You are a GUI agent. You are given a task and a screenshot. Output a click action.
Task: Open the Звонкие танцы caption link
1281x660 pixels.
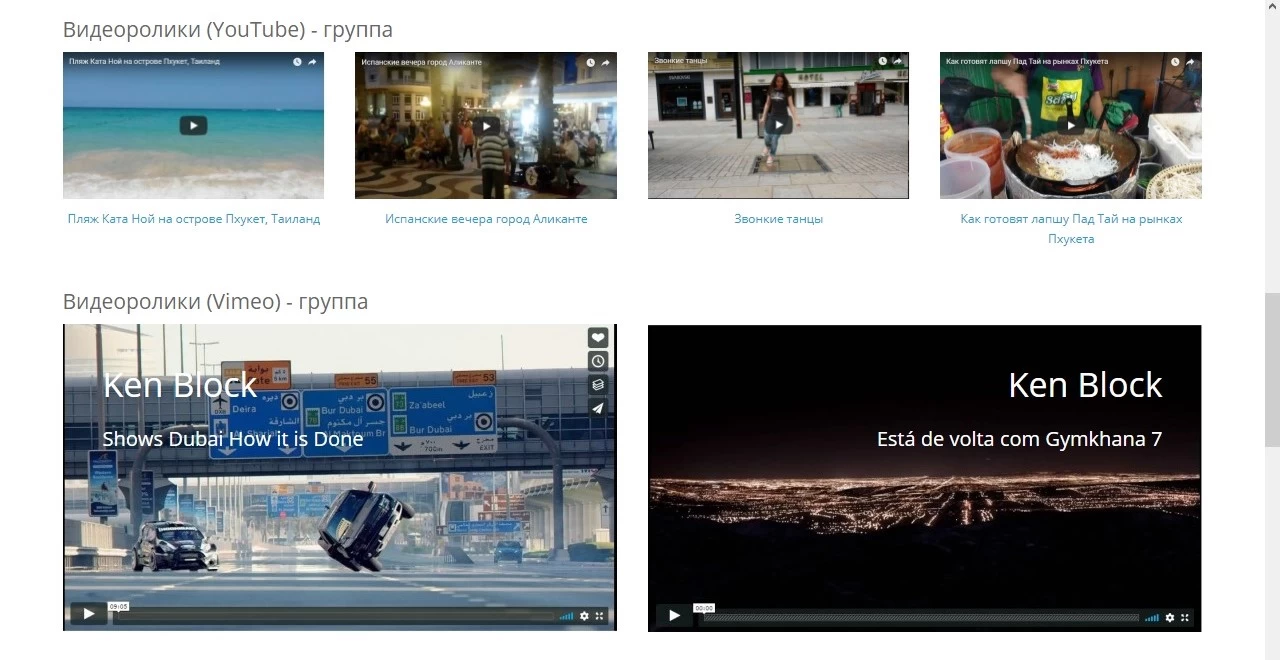(x=778, y=219)
